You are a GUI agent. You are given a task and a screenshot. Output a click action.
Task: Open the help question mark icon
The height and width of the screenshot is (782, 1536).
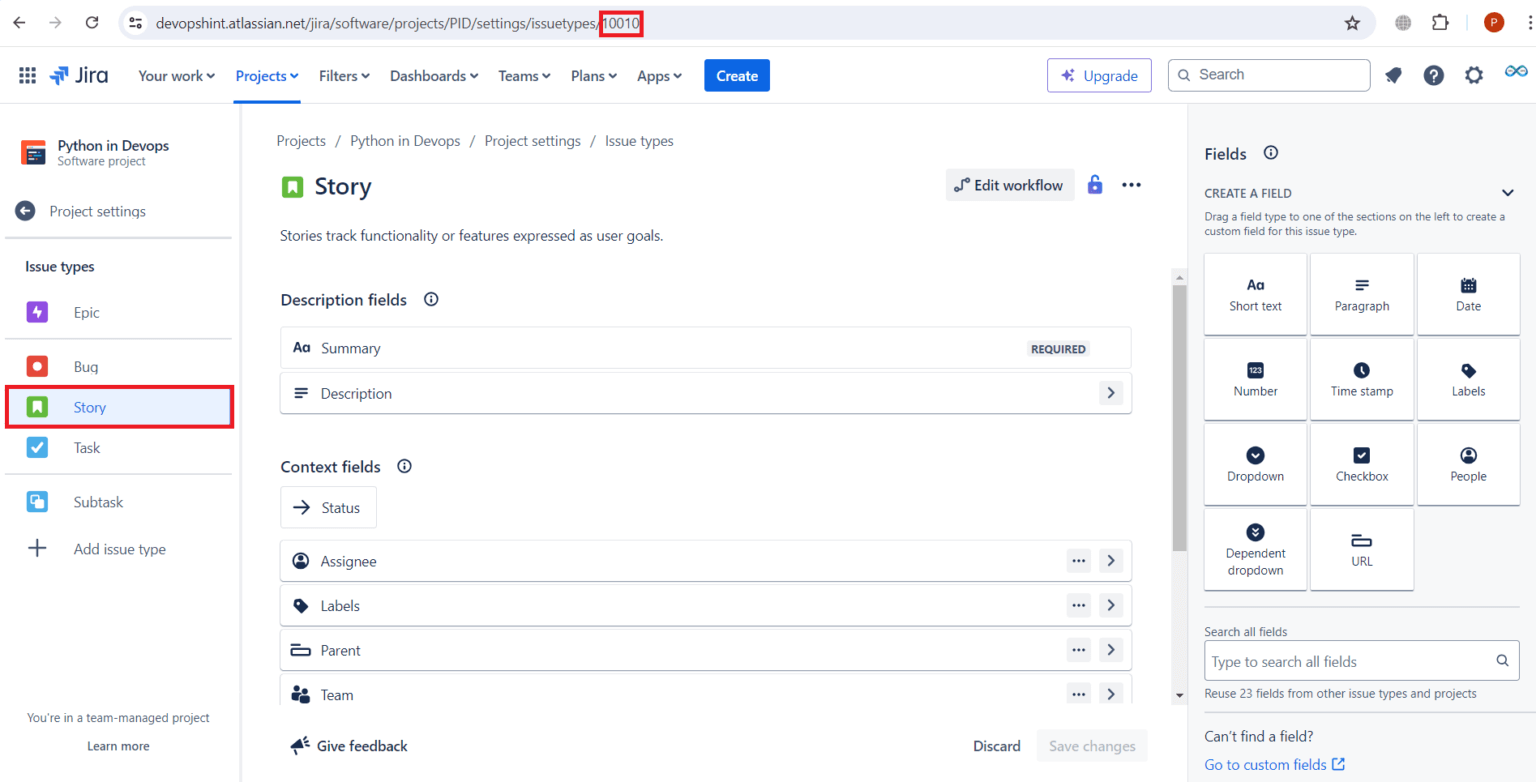[x=1433, y=76]
